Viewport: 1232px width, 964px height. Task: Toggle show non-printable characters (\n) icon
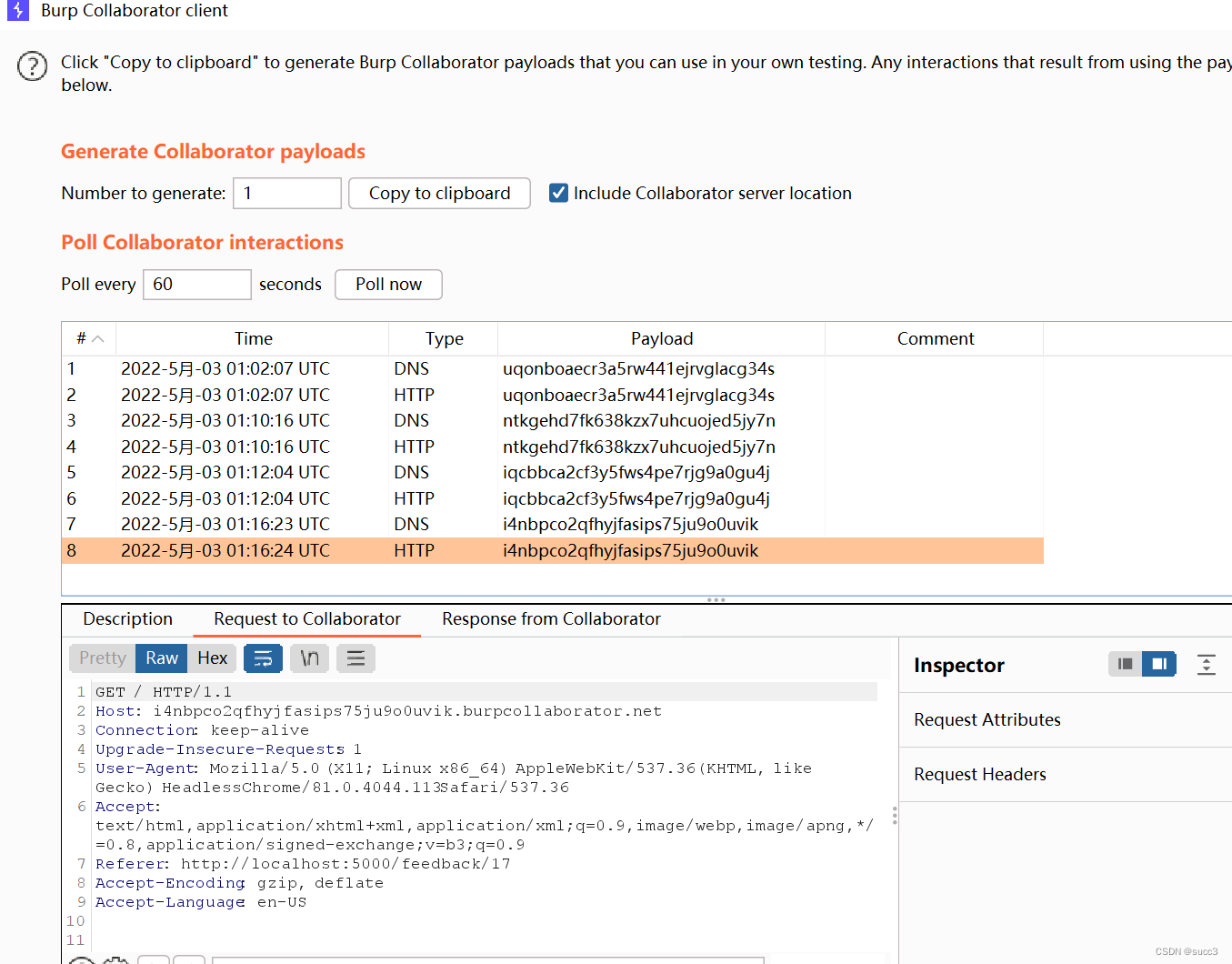tap(310, 658)
